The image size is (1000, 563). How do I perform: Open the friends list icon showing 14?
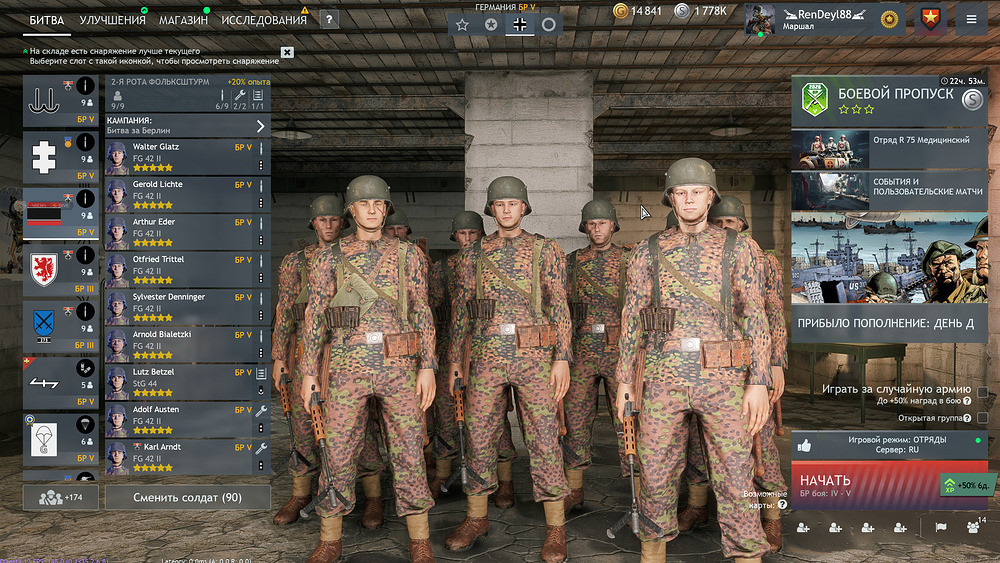point(974,527)
